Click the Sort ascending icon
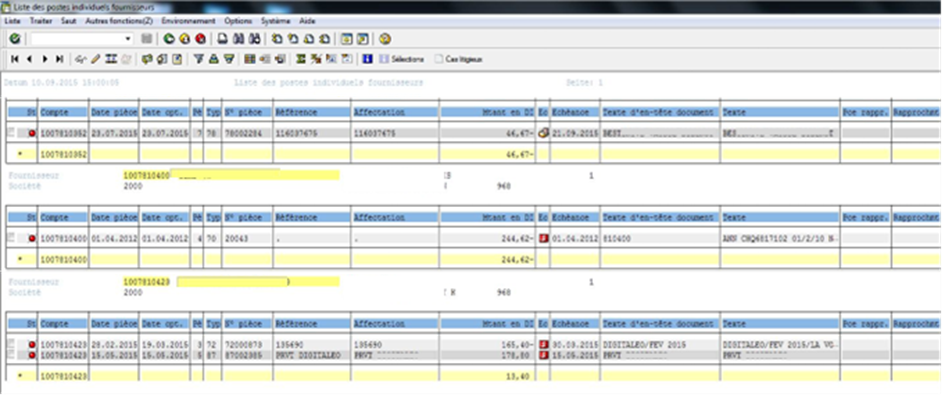945x398 pixels. [x=213, y=59]
